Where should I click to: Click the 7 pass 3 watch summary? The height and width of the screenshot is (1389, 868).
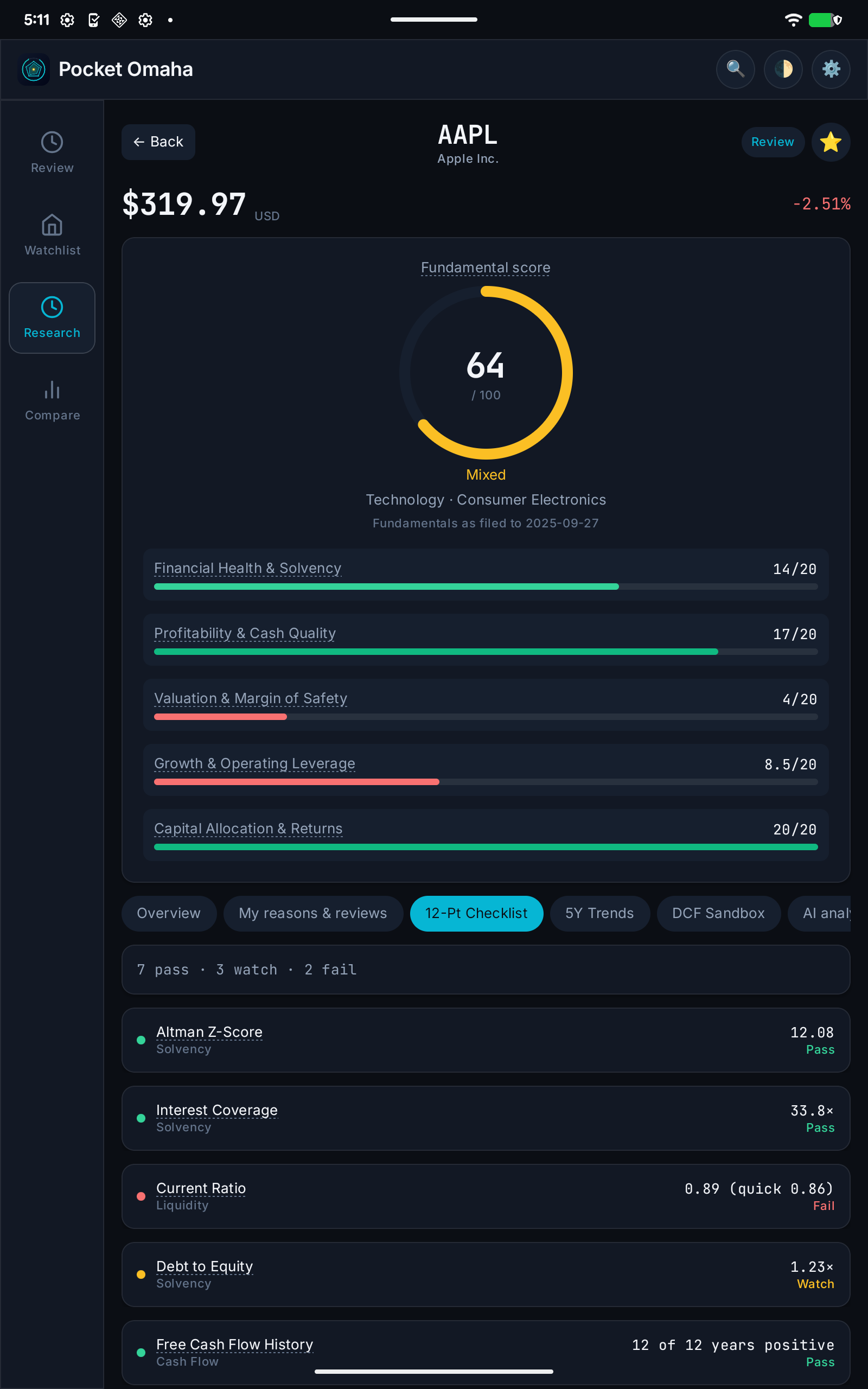coord(486,970)
